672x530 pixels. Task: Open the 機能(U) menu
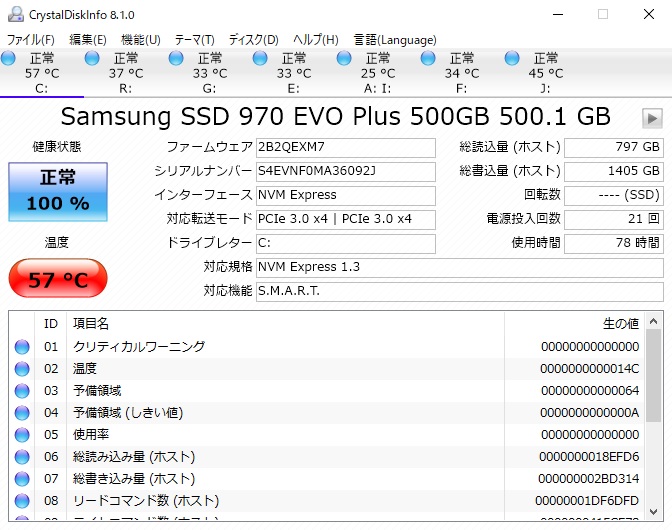[x=141, y=40]
